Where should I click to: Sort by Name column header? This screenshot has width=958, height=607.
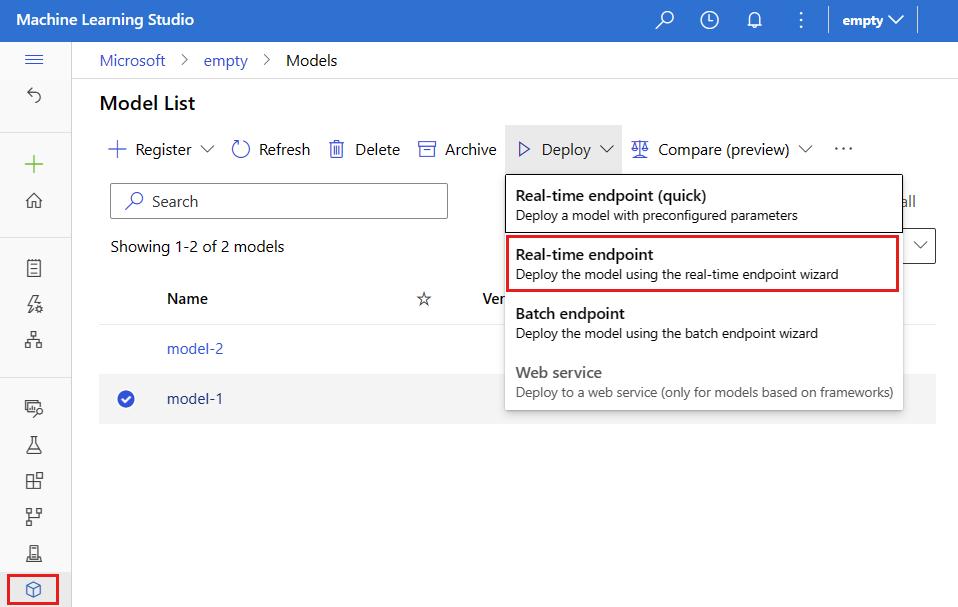(x=188, y=299)
